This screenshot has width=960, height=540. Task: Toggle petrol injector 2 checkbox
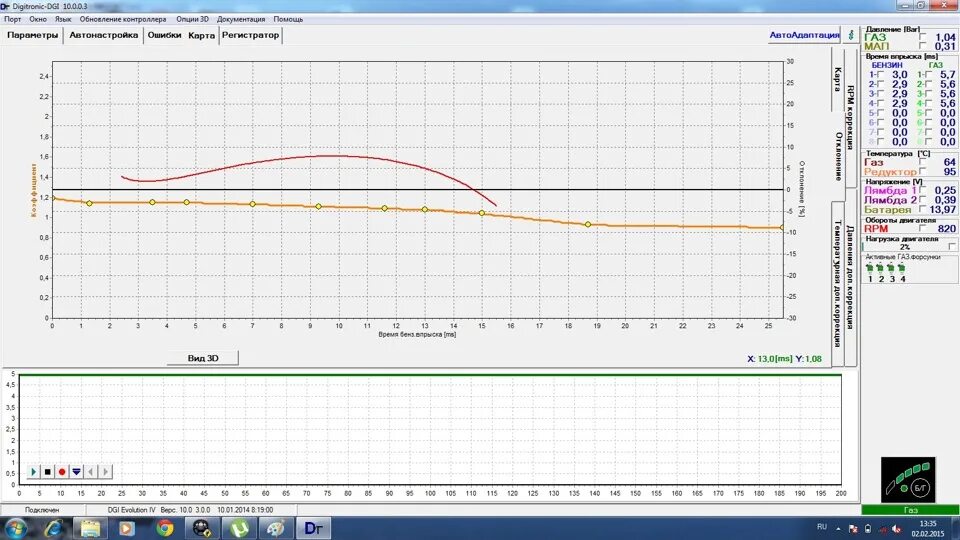[880, 84]
